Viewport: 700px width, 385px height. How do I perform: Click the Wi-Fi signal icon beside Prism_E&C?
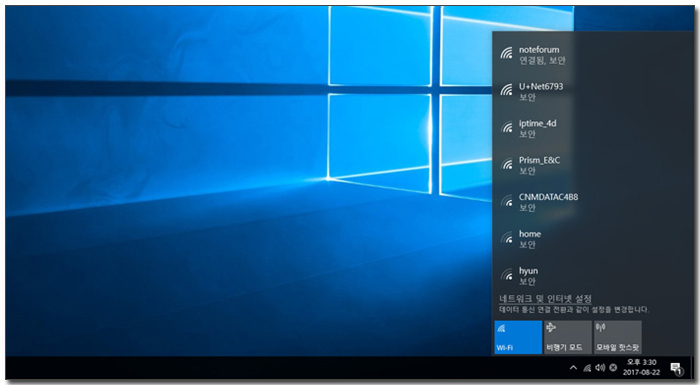click(x=506, y=165)
